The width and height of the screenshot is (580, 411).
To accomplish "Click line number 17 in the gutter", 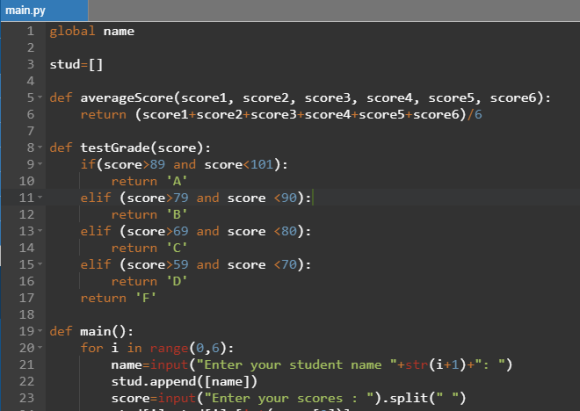I will [27, 298].
